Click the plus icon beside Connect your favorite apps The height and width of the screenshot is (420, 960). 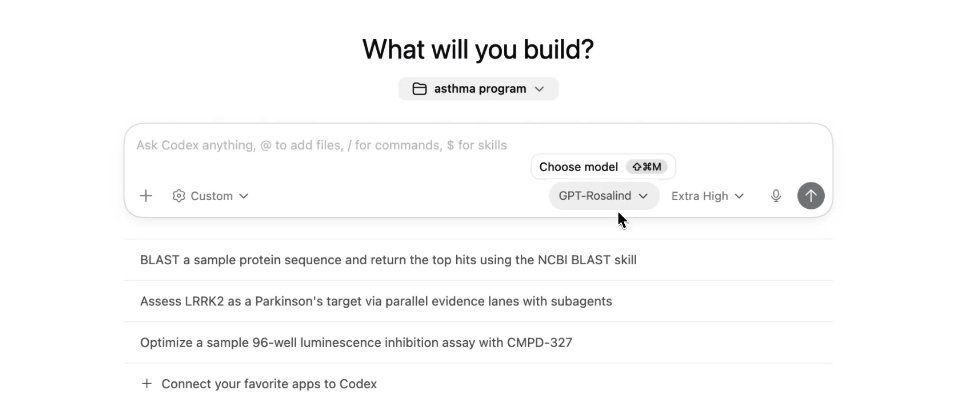pyautogui.click(x=147, y=384)
